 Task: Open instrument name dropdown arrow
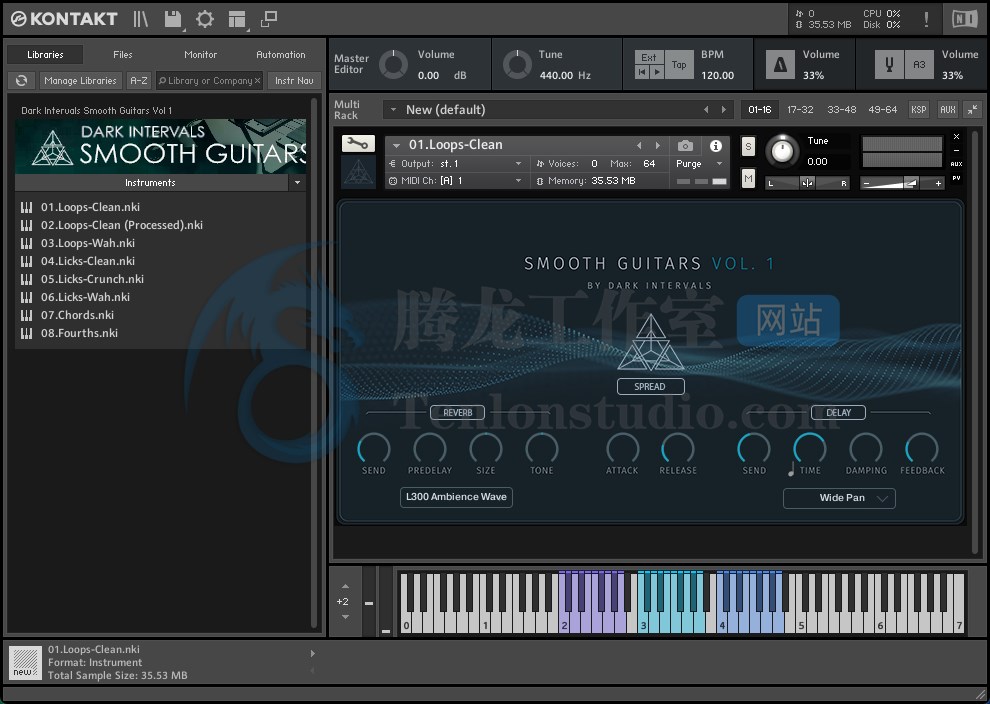coord(397,145)
